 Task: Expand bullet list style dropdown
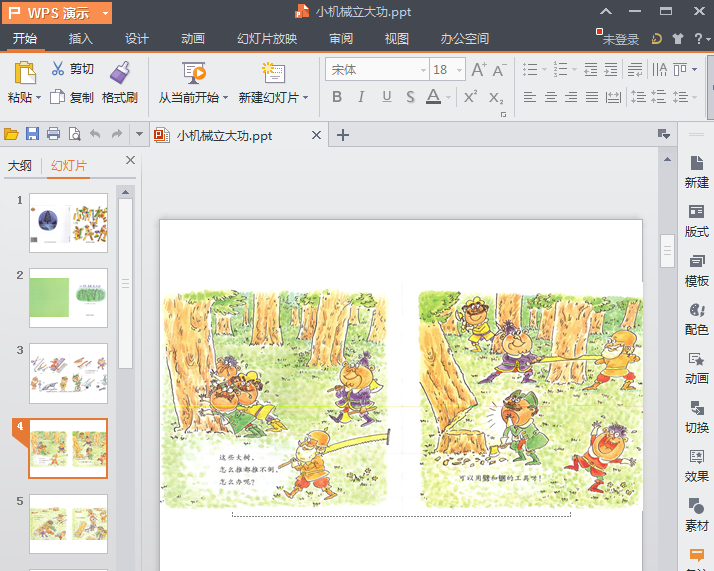544,70
